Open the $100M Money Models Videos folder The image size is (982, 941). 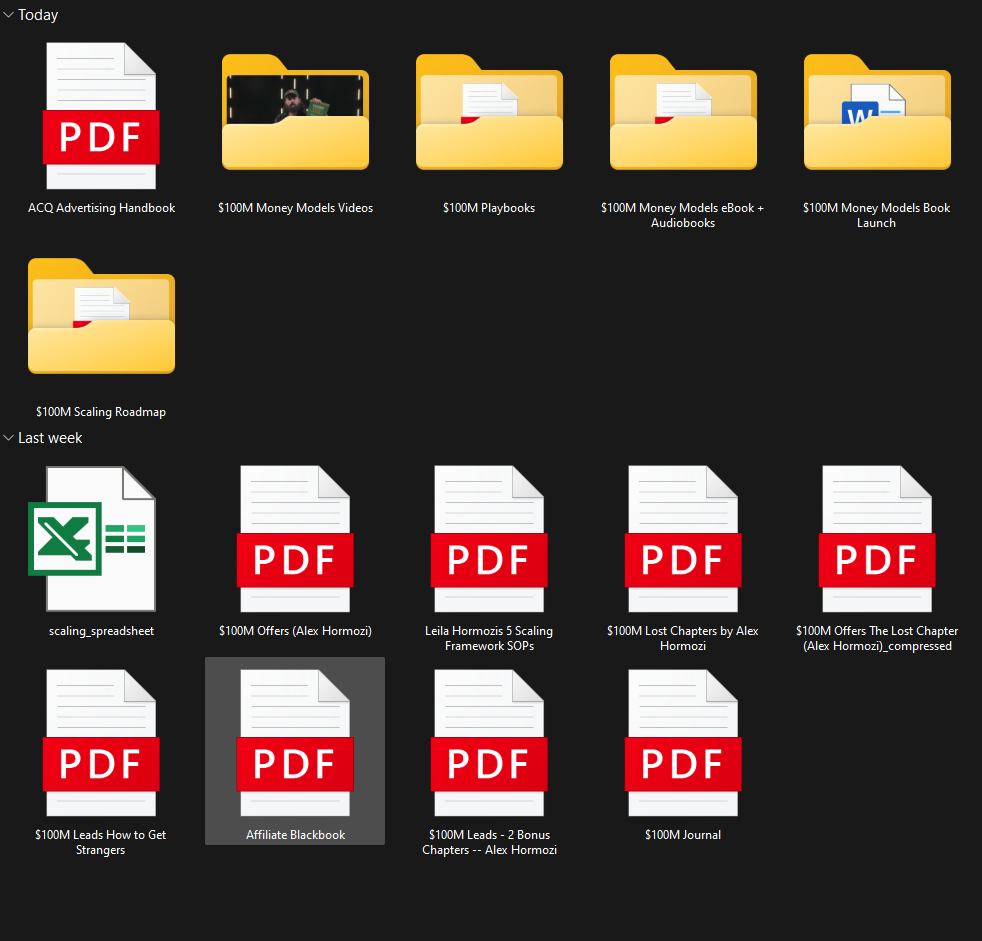[x=295, y=116]
